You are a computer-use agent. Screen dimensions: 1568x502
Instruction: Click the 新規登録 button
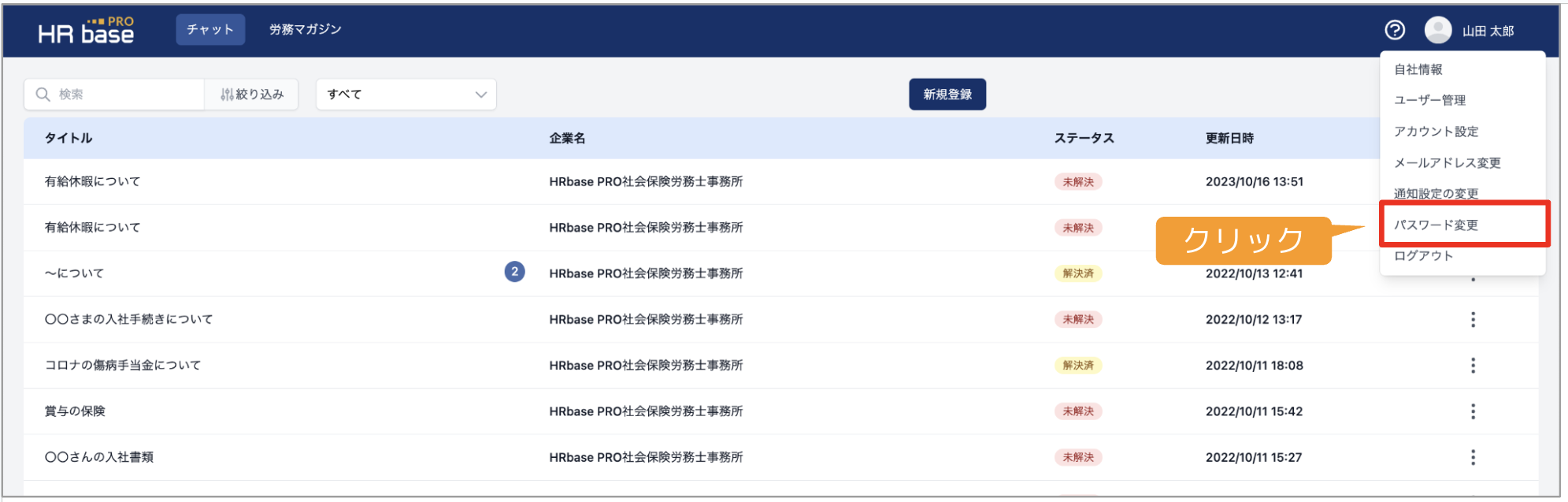(947, 95)
